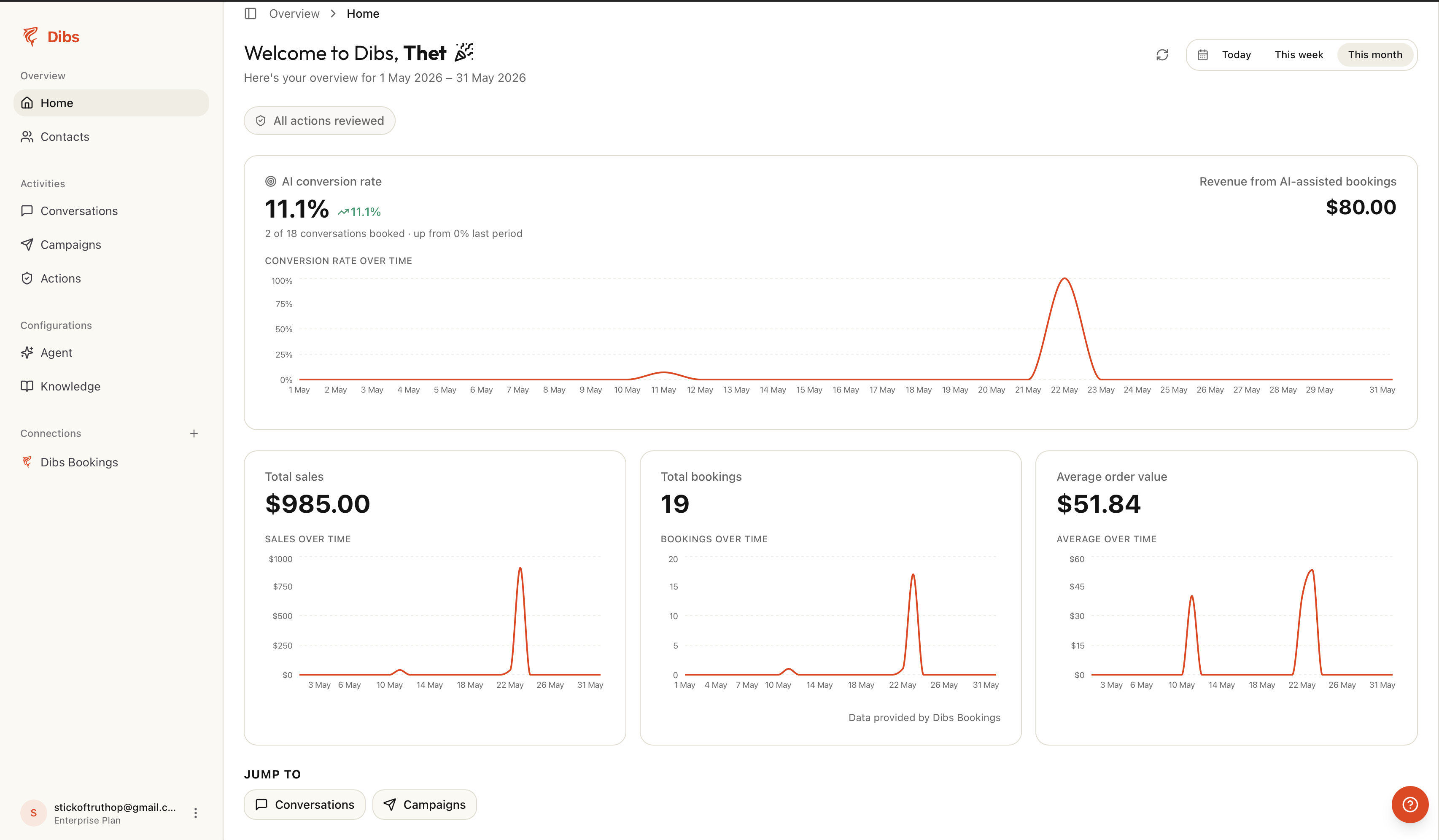
Task: Click the stickoftruthop account email
Action: [115, 807]
